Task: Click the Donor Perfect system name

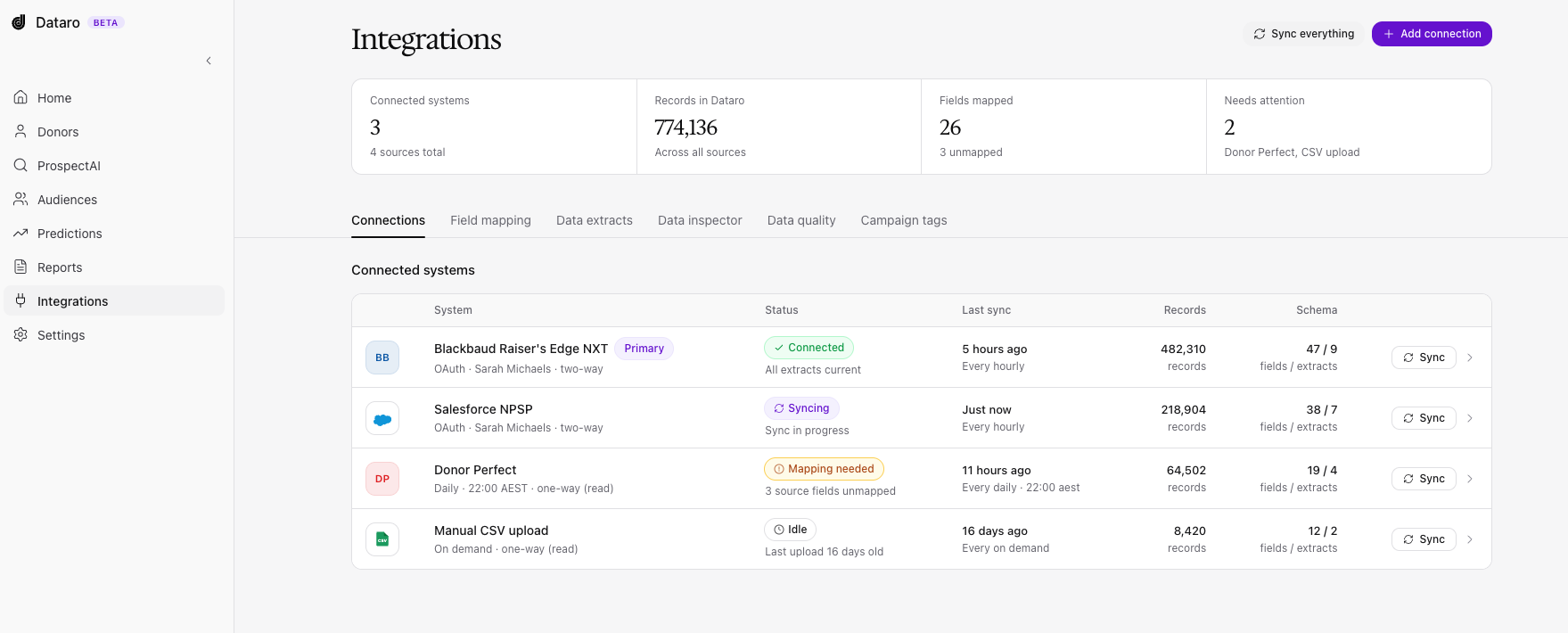Action: 475,470
